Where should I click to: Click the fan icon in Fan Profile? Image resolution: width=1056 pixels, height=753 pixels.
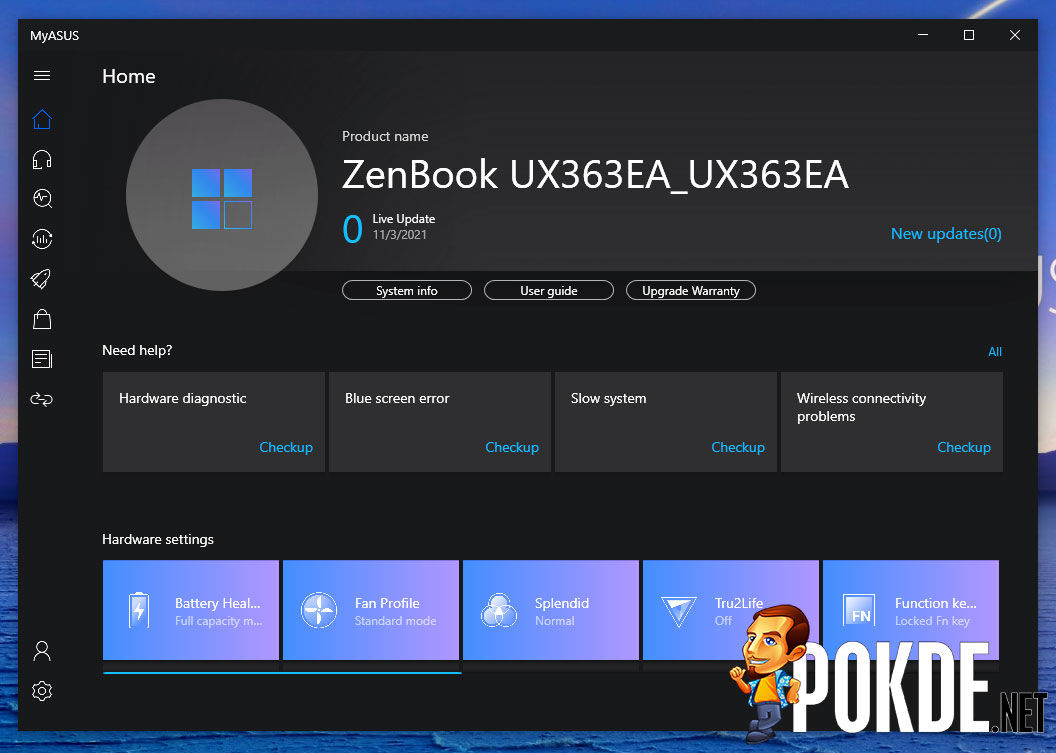319,610
